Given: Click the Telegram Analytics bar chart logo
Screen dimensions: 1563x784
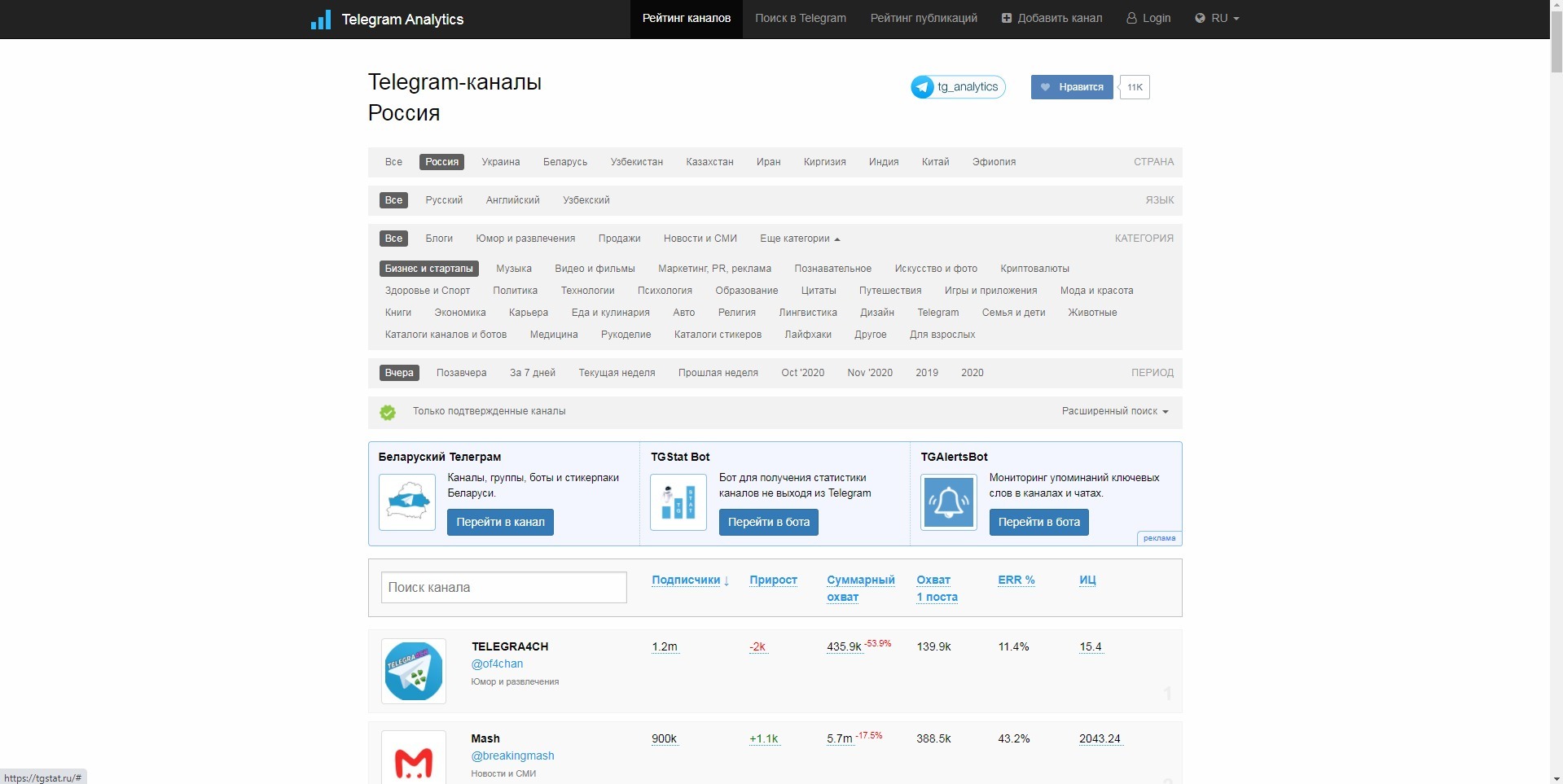Looking at the screenshot, I should click(x=321, y=20).
